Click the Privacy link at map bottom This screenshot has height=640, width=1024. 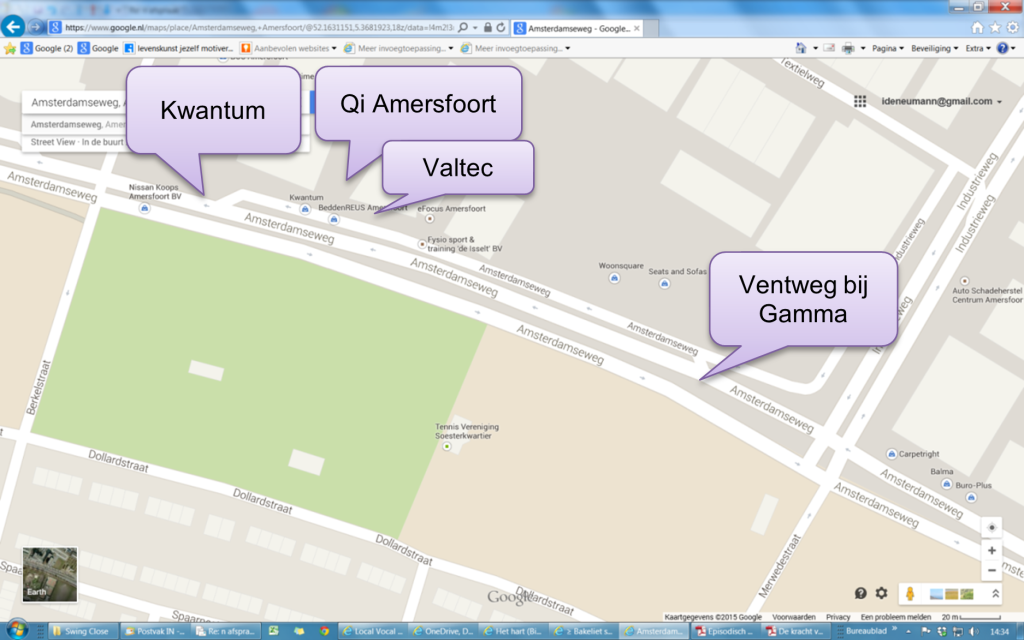pos(838,617)
